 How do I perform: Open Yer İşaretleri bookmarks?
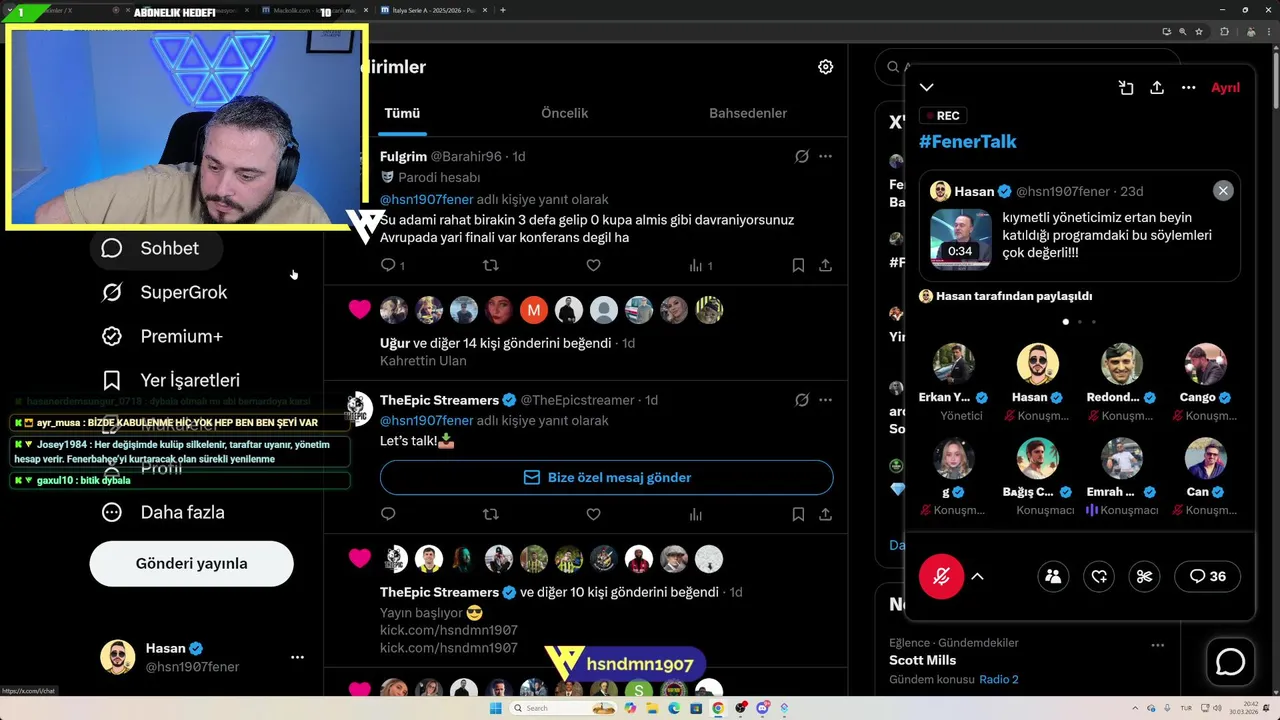pyautogui.click(x=171, y=380)
